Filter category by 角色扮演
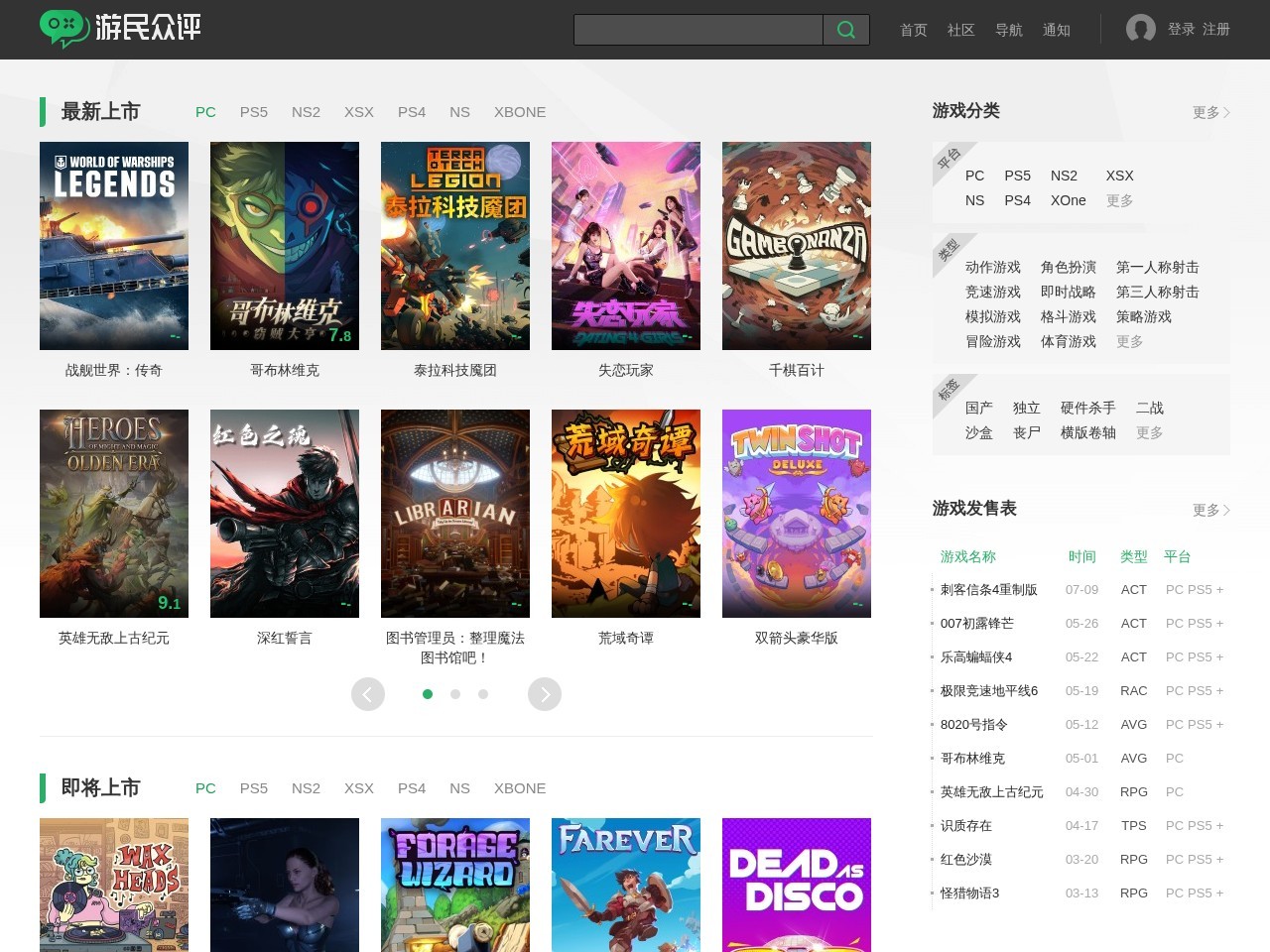 click(1069, 267)
